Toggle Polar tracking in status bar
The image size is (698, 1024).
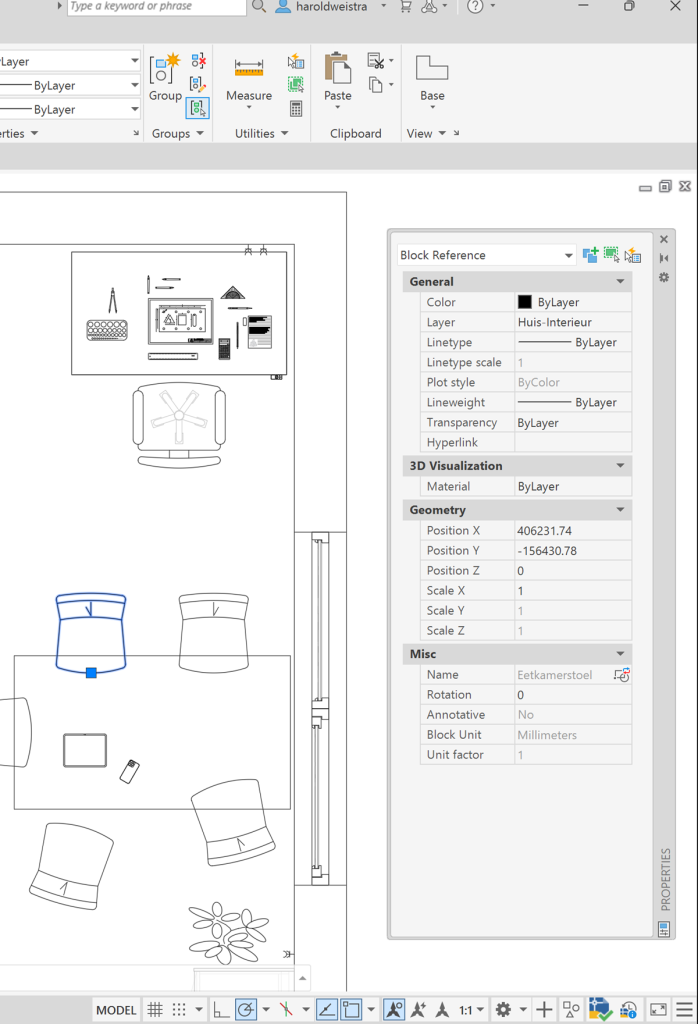click(246, 1010)
